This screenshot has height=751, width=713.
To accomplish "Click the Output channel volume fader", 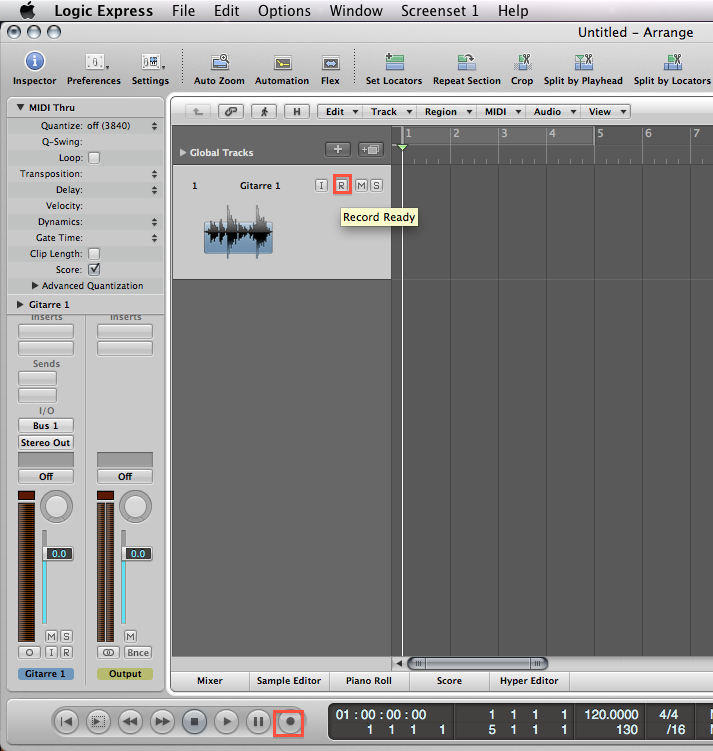I will click(137, 554).
